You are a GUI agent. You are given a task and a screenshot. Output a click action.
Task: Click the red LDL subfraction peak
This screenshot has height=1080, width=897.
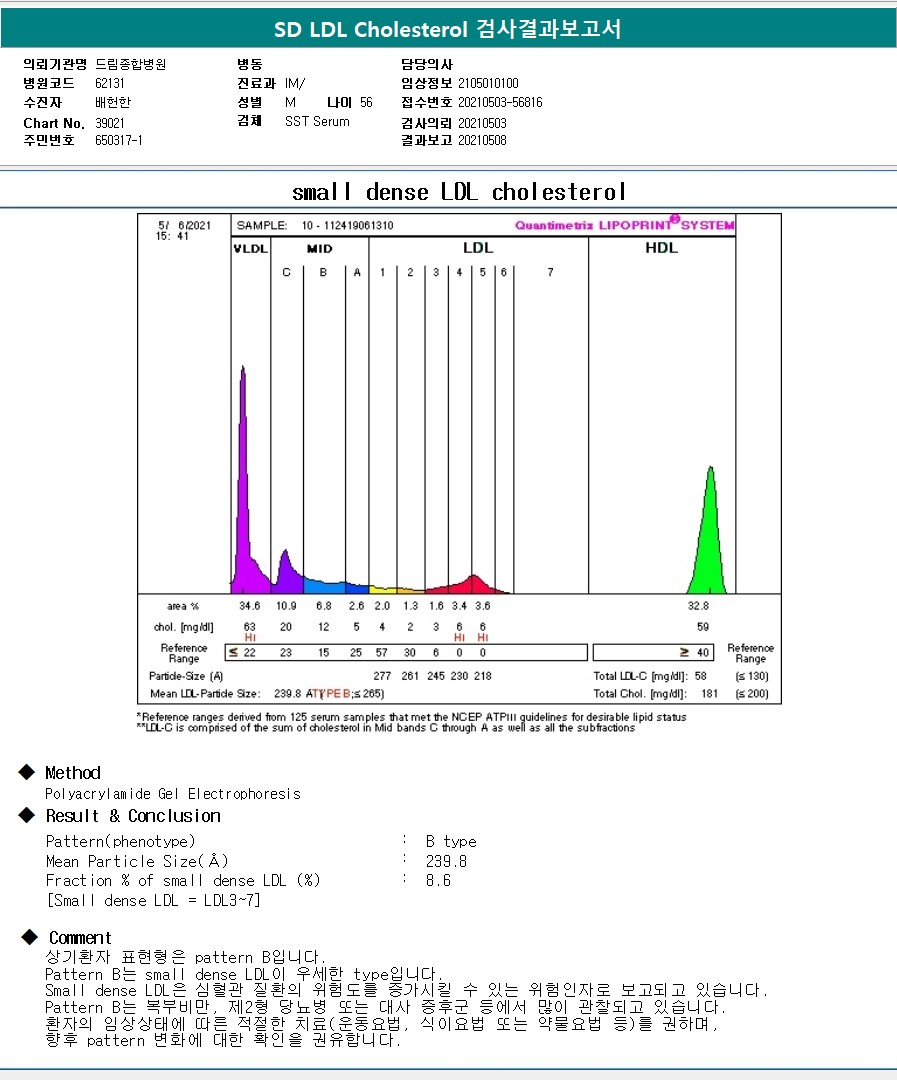click(x=473, y=585)
